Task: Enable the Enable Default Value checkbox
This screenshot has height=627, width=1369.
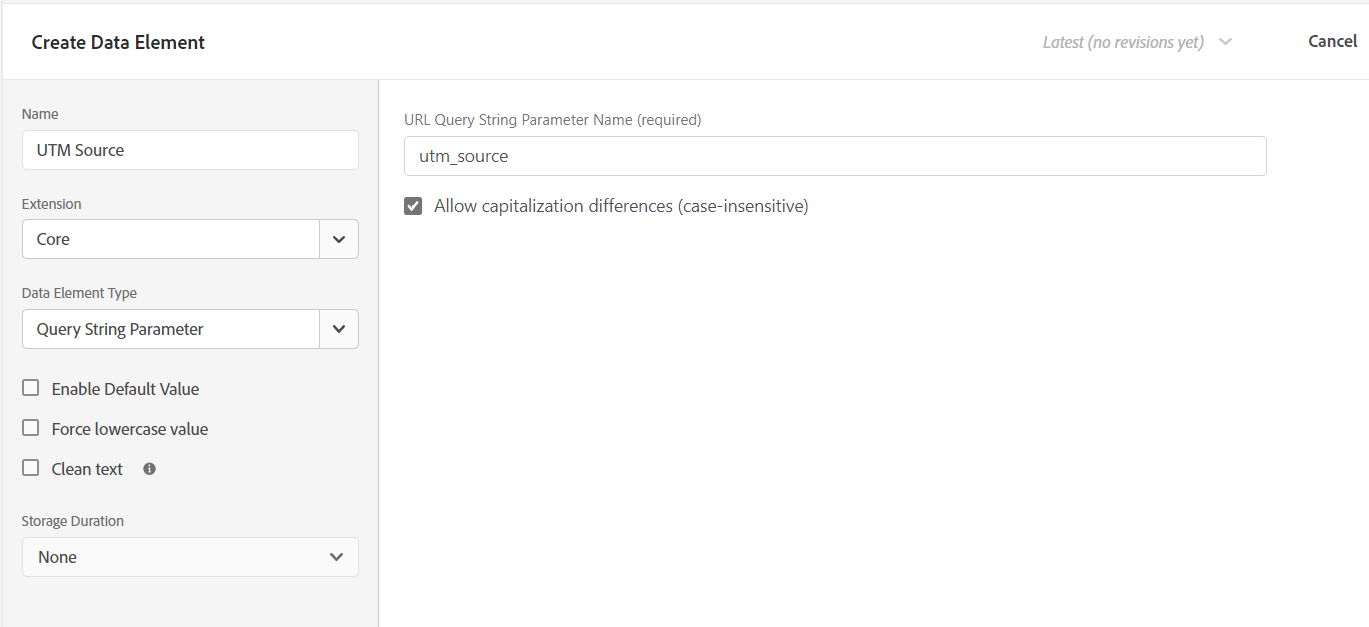Action: (x=30, y=388)
